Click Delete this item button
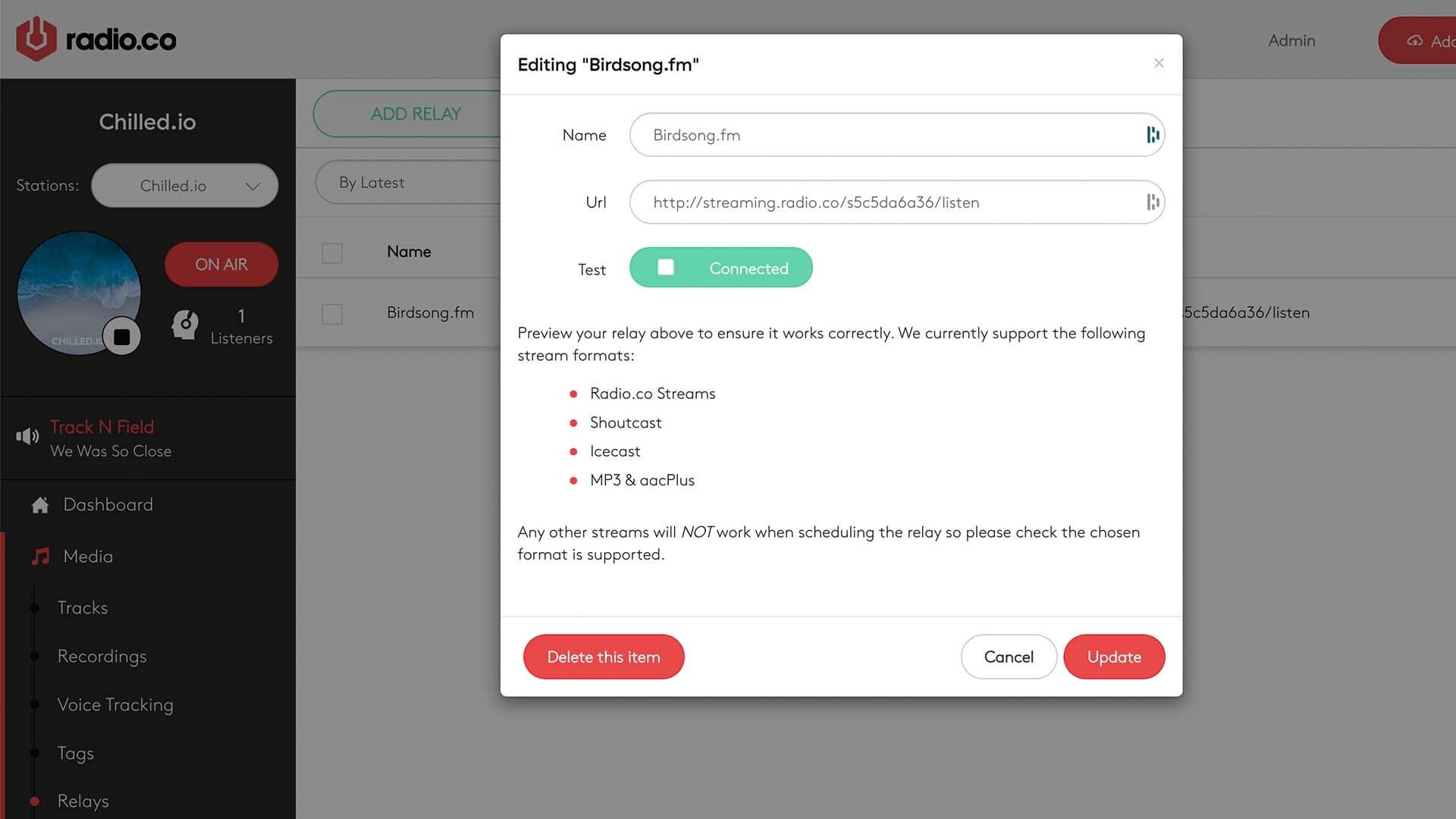Screen dimensions: 1456x819 [x=604, y=657]
